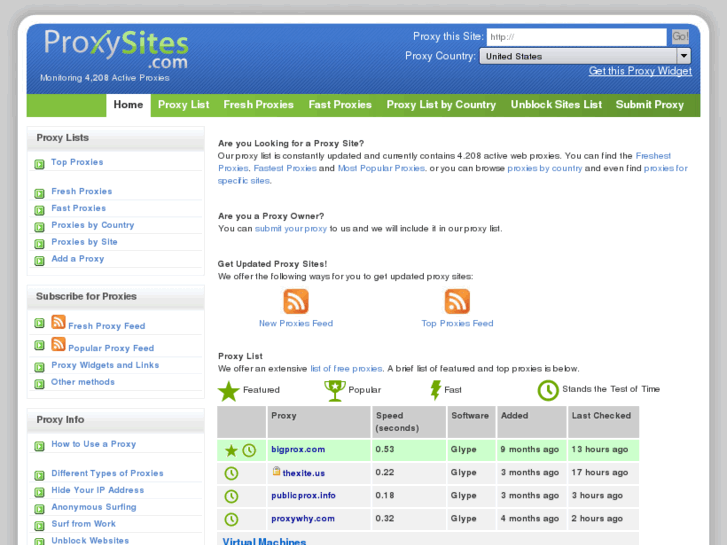Click the Popular trophy legend icon
The width and height of the screenshot is (727, 545).
[335, 391]
